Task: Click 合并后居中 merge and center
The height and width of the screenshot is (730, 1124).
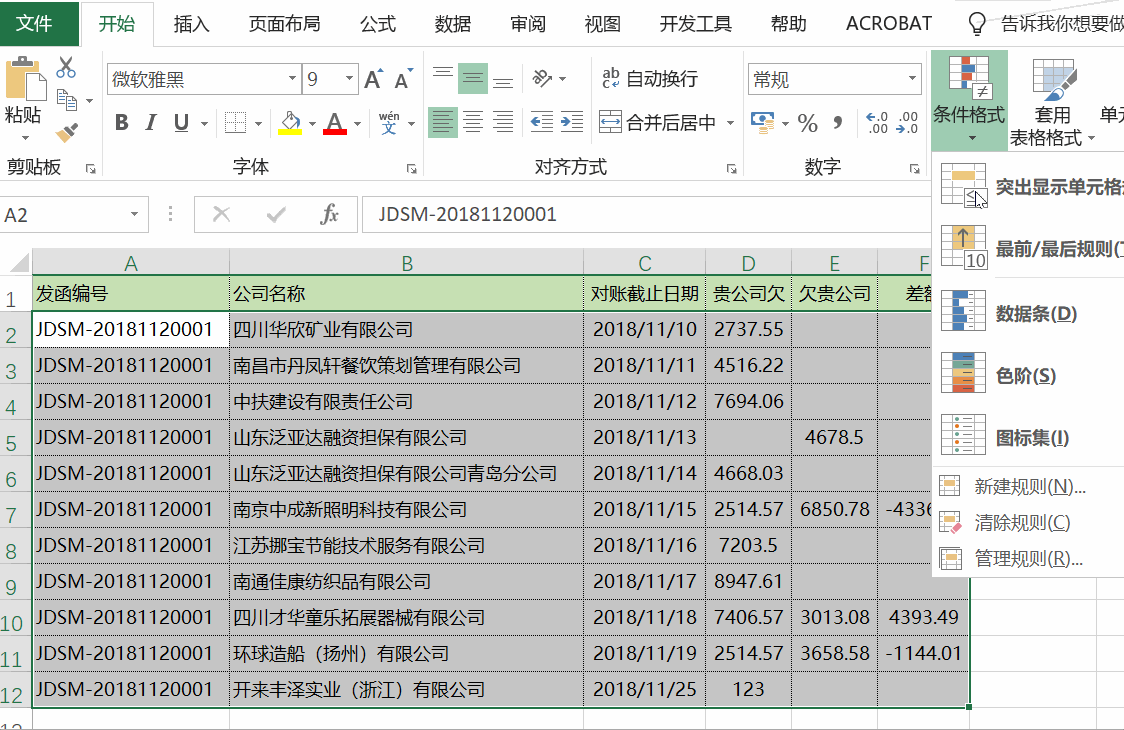Action: 657,122
